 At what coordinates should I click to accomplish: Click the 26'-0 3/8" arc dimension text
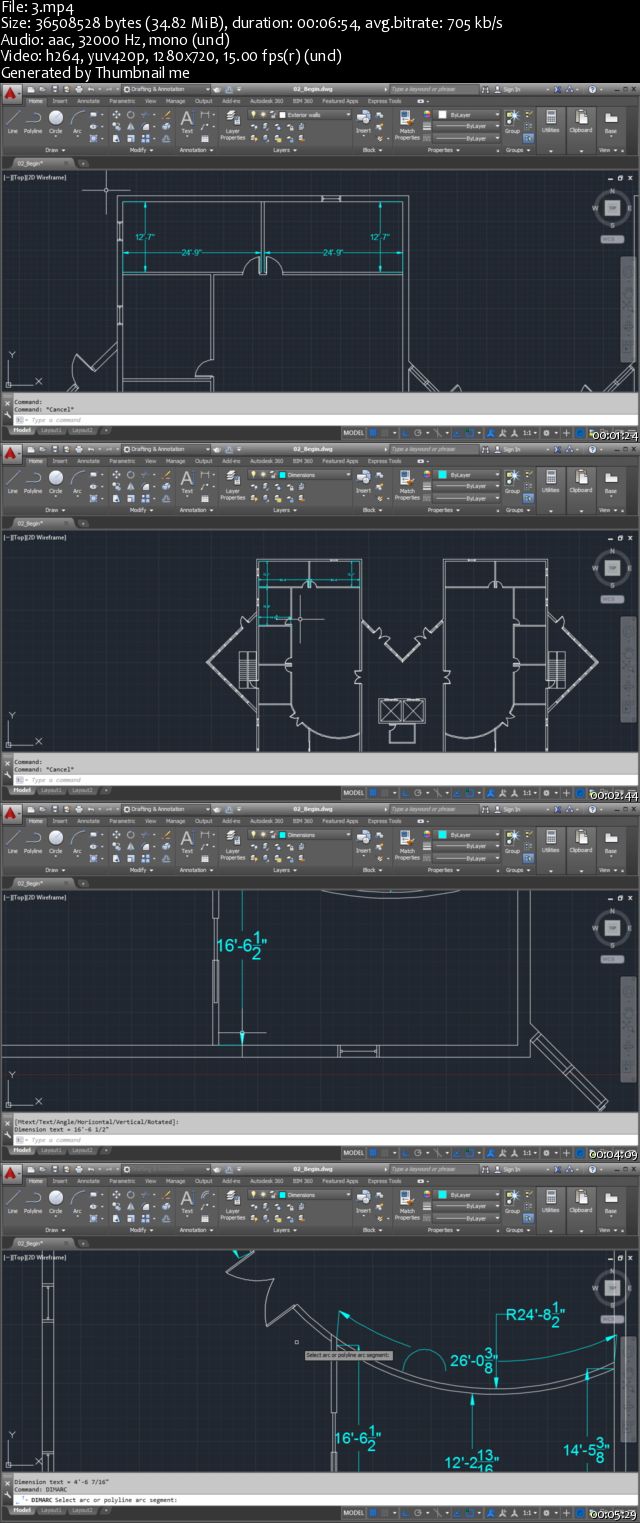point(476,1360)
